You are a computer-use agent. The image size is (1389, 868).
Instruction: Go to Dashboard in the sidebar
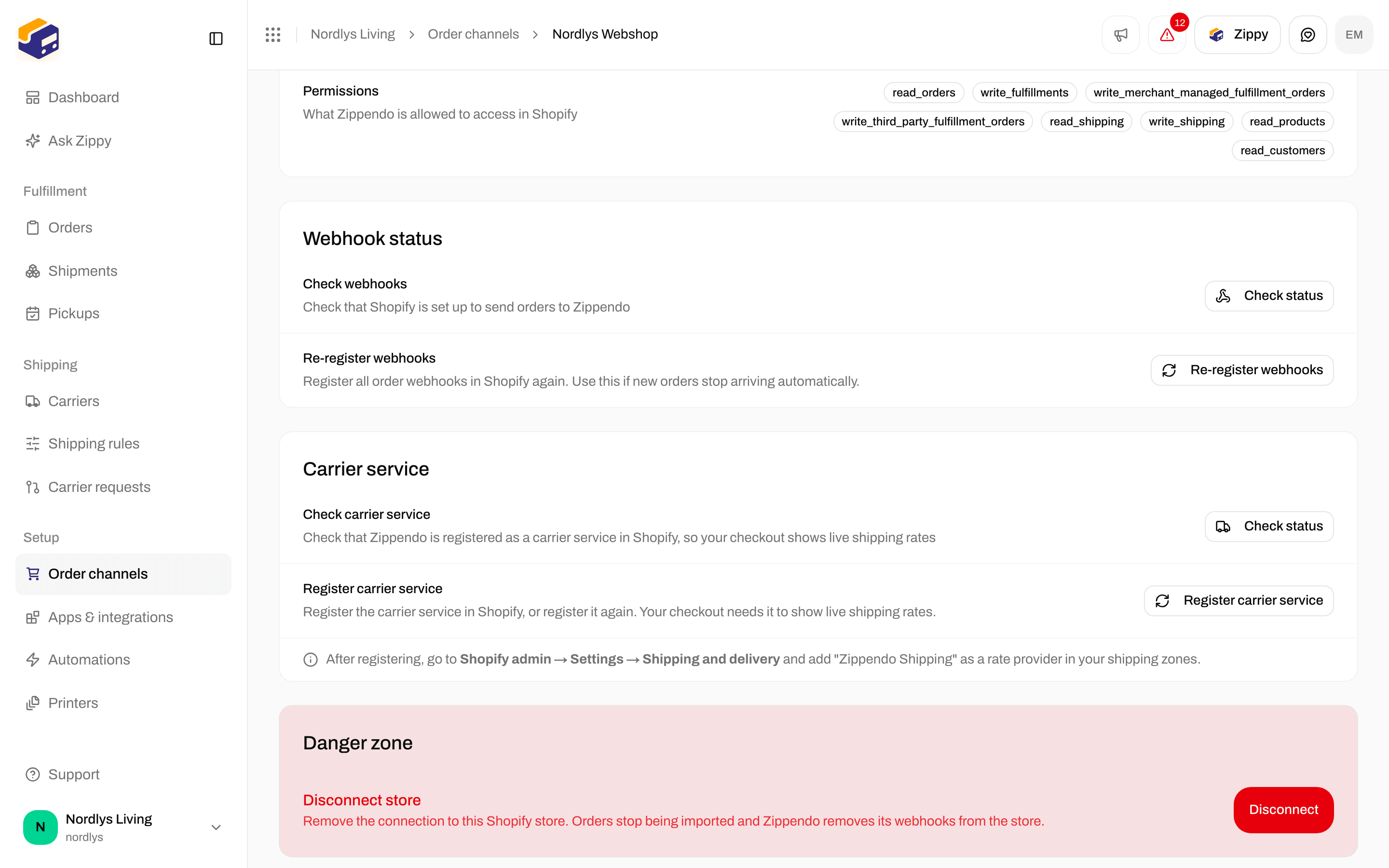pyautogui.click(x=123, y=97)
